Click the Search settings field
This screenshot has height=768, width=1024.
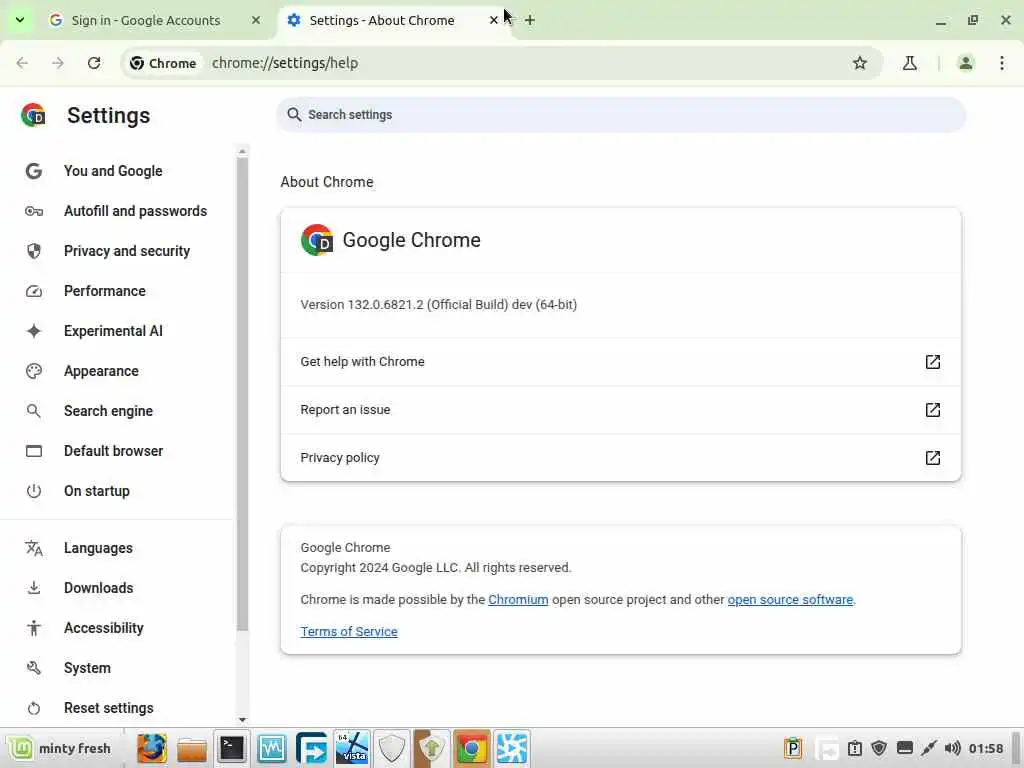coord(621,115)
